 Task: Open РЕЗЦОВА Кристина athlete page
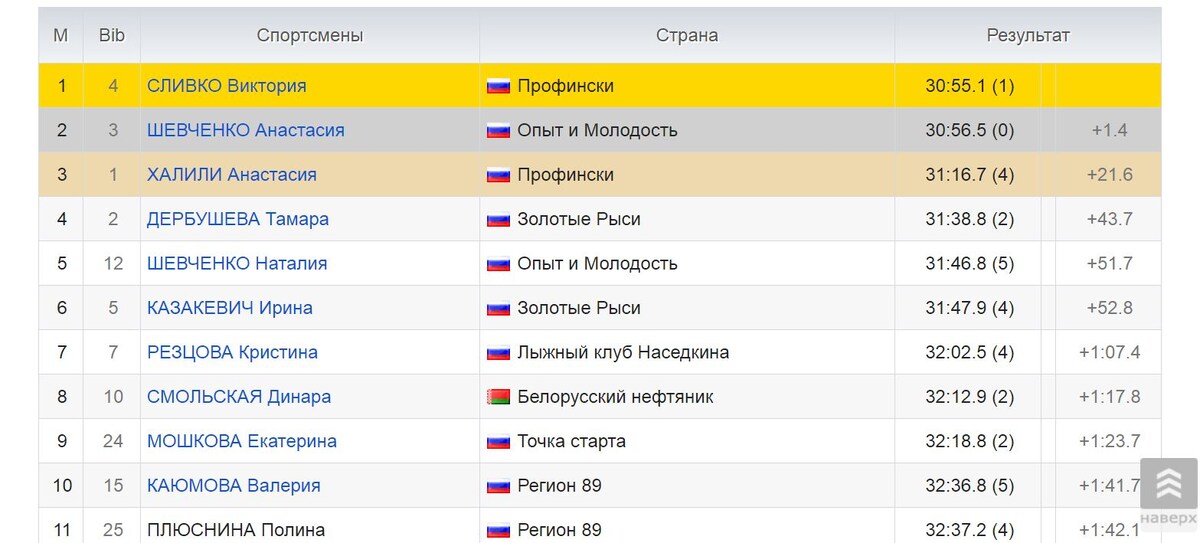pyautogui.click(x=233, y=352)
